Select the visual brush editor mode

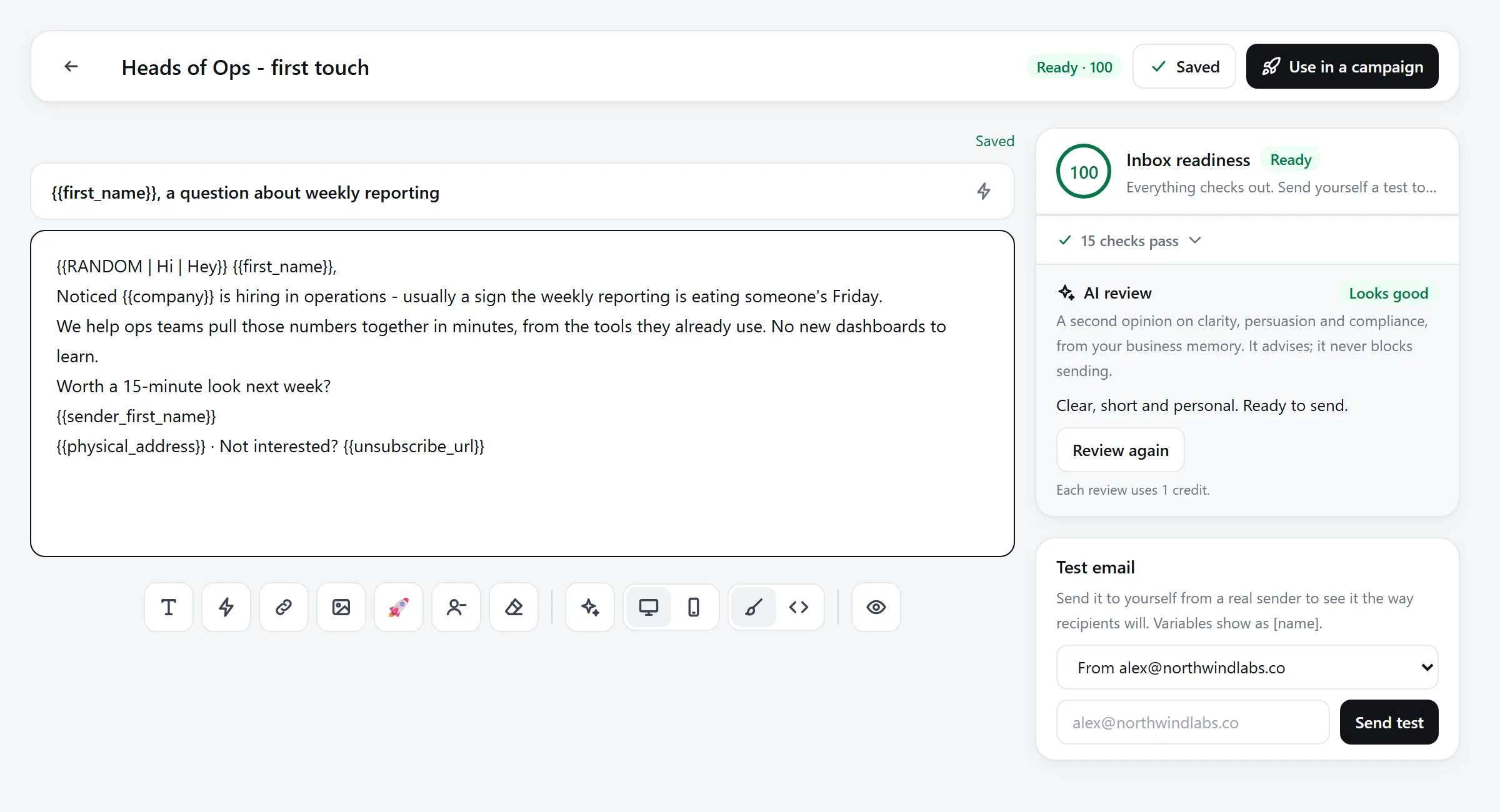tap(754, 607)
